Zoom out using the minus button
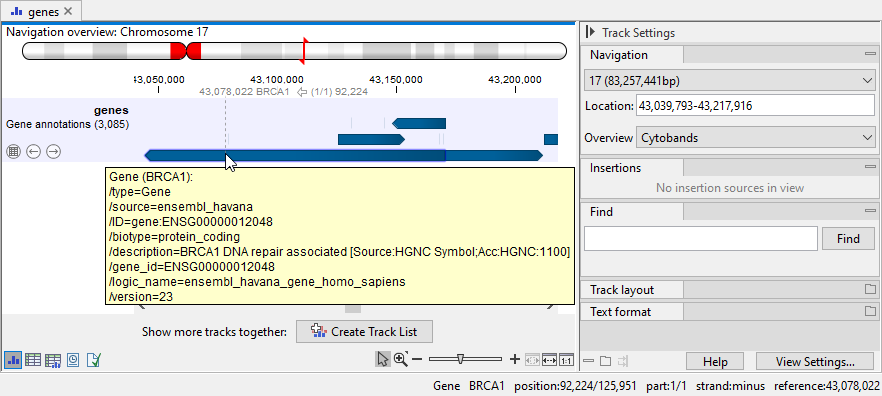The width and height of the screenshot is (882, 396). point(417,359)
